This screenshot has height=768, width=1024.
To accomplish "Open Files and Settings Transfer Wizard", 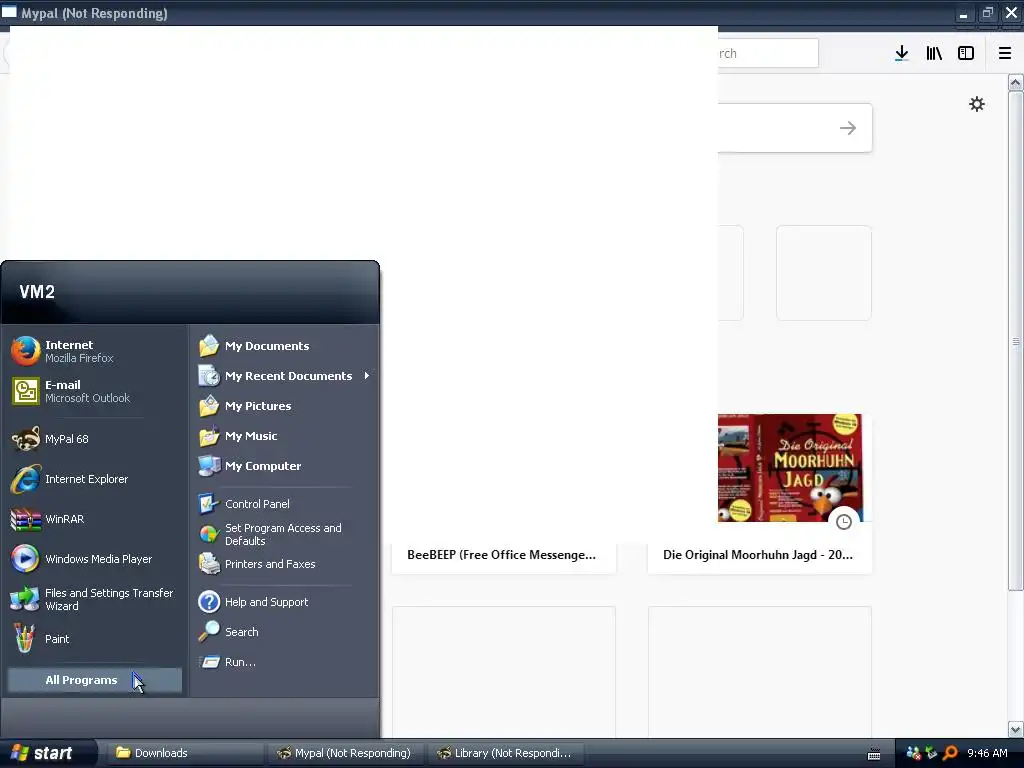I will coord(95,600).
